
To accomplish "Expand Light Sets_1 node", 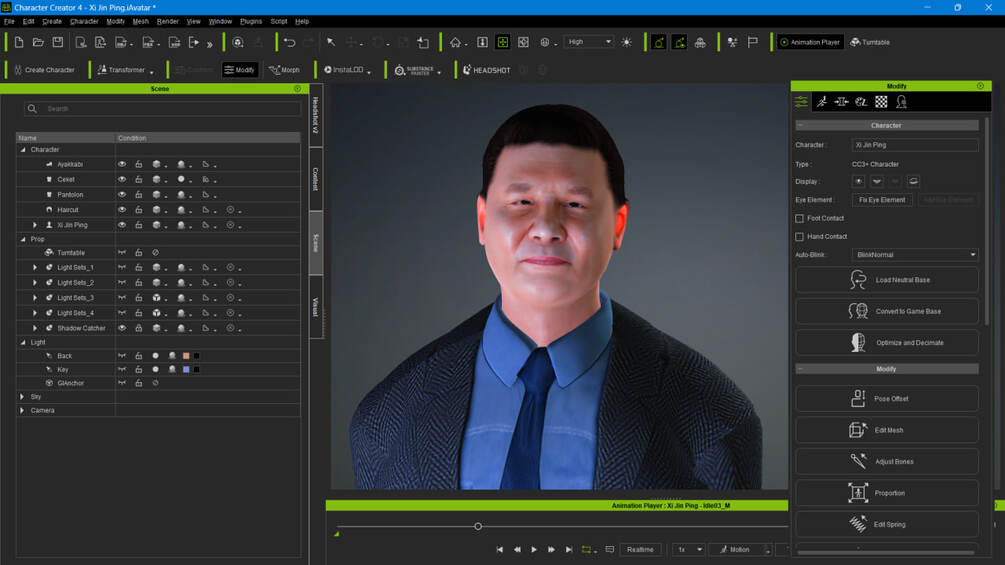I will [35, 267].
